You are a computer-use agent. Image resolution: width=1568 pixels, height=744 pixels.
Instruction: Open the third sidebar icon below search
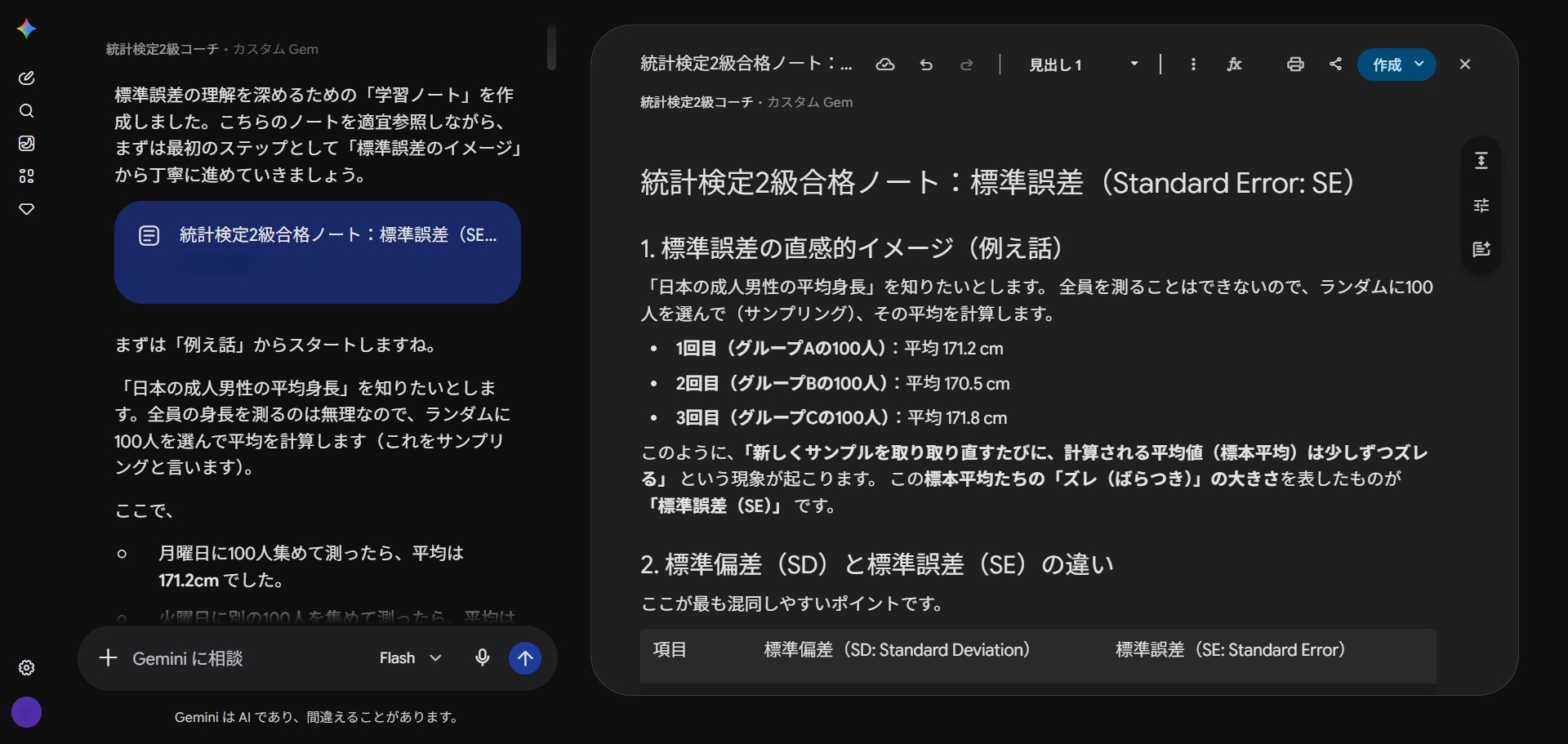[26, 143]
